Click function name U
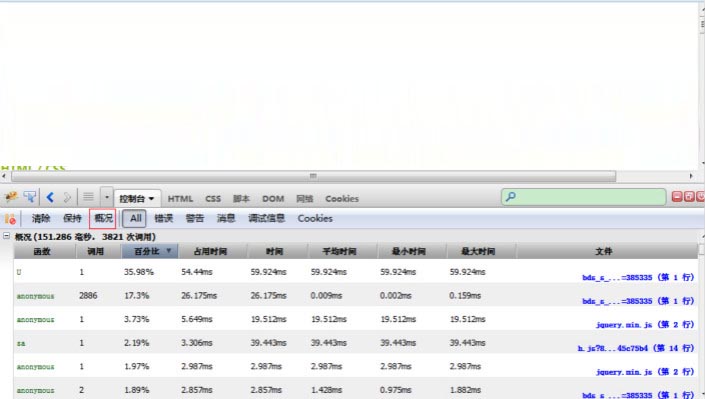 click(19, 272)
